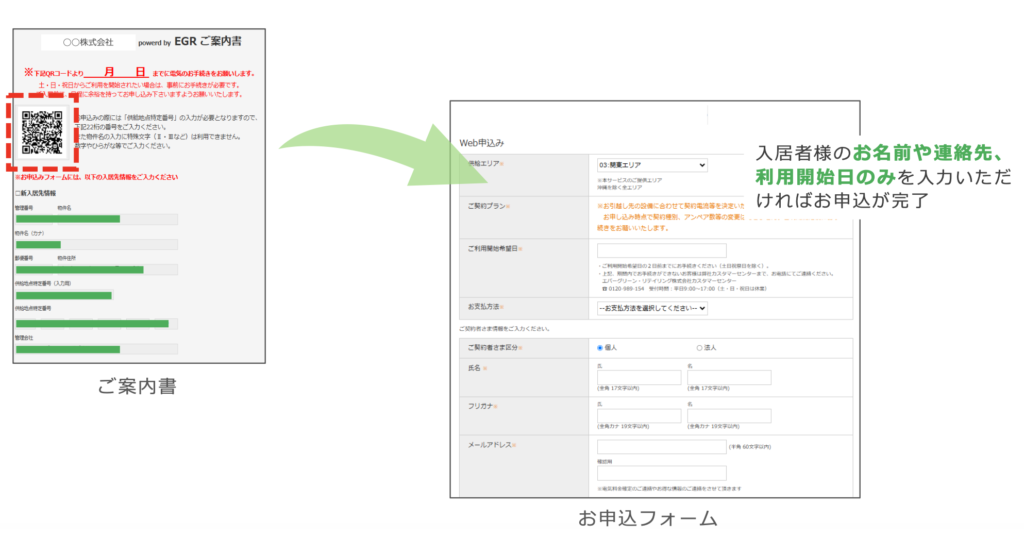1024x555 pixels.
Task: Click the ご利用開始希望日 date input field
Action: pos(662,251)
